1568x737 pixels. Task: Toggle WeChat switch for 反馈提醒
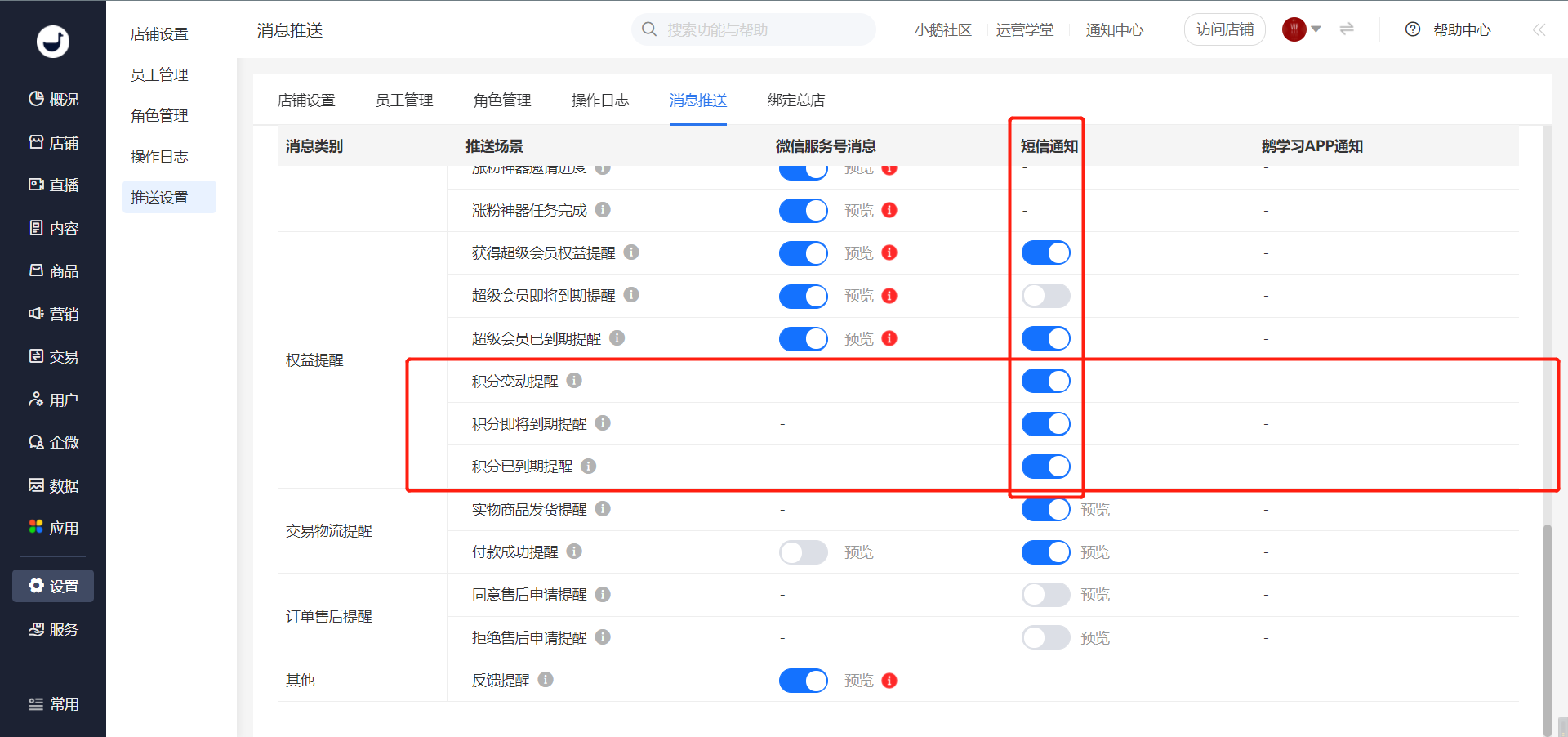click(804, 681)
